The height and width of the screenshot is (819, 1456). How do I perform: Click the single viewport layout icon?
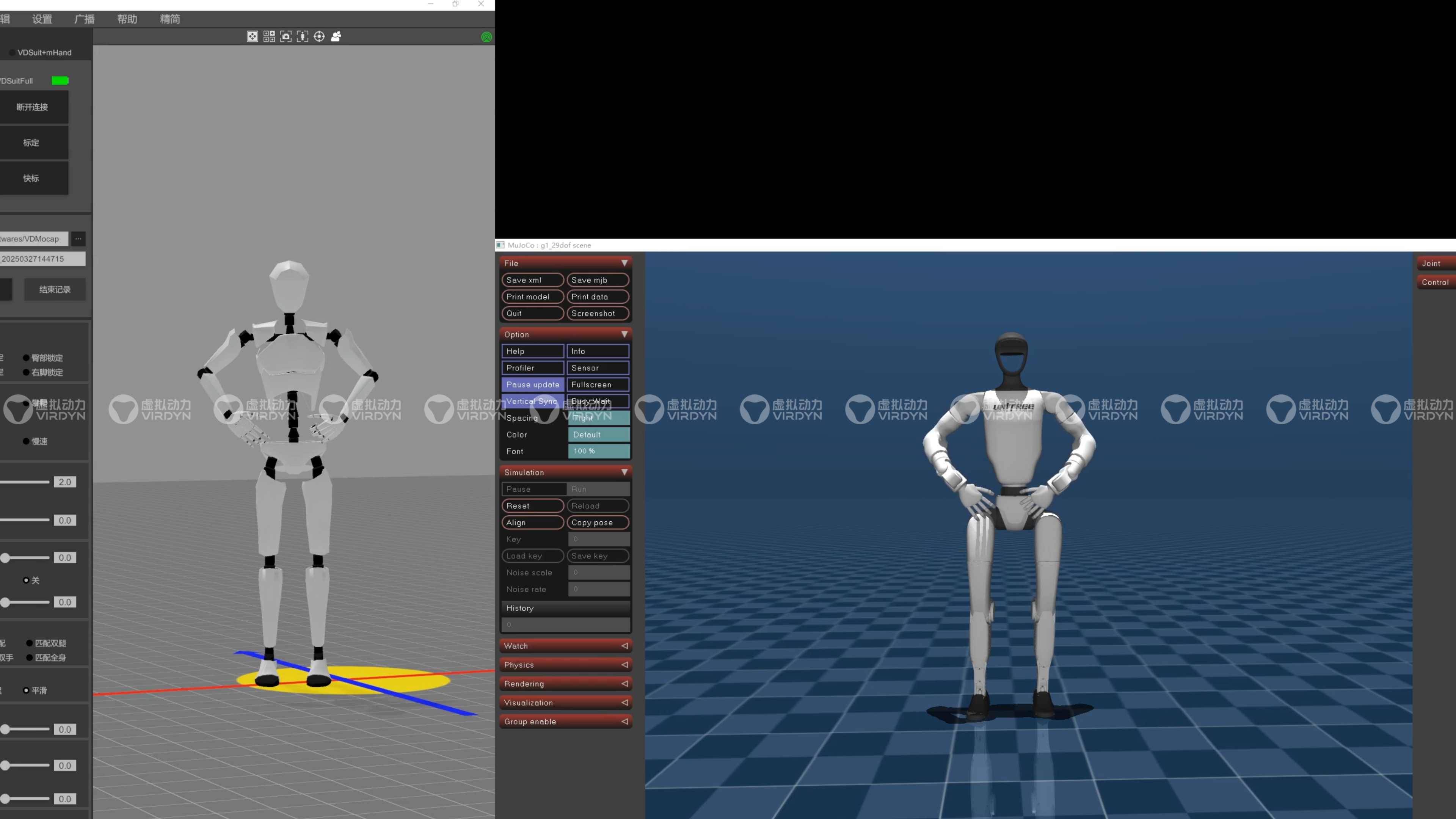(x=252, y=37)
